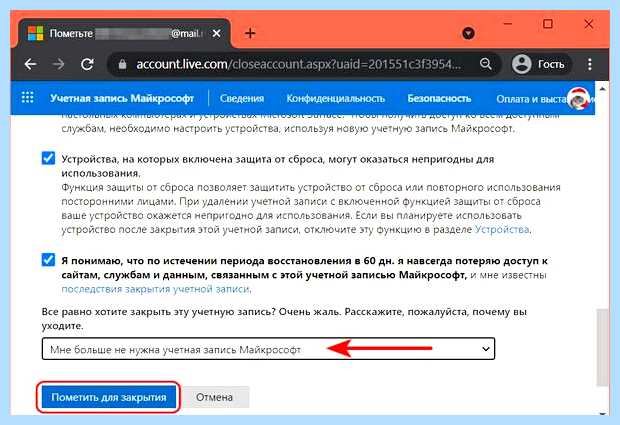
Task: View site padlock security info
Action: [x=122, y=64]
